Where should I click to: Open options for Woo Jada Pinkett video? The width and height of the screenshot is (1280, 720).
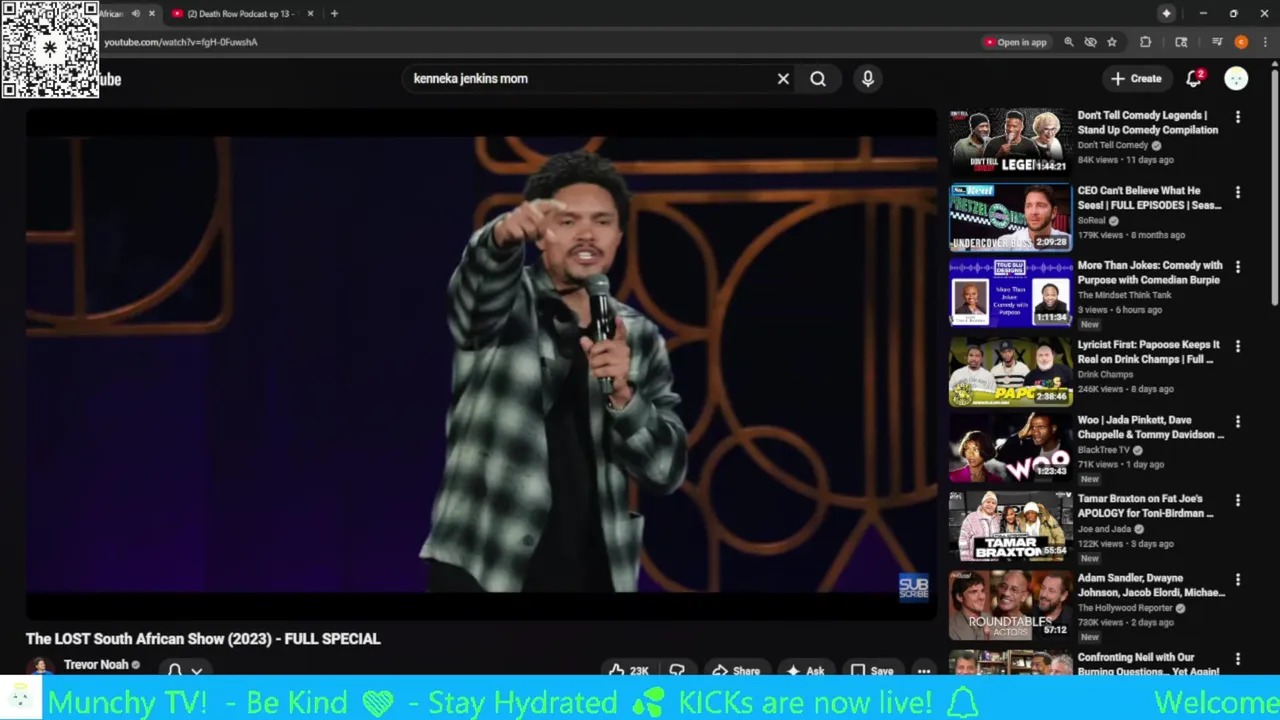(x=1238, y=422)
